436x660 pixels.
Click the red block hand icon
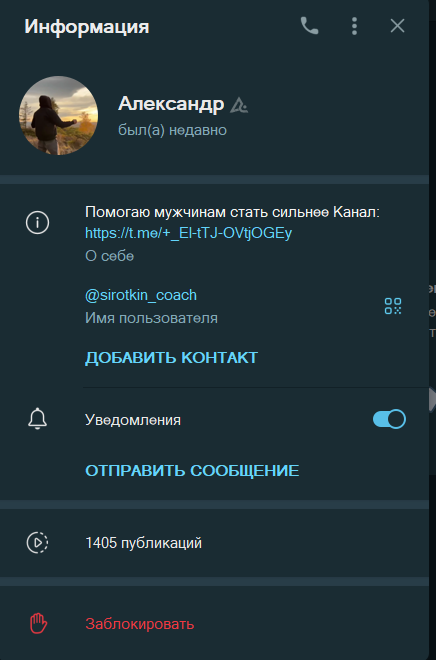pos(38,623)
